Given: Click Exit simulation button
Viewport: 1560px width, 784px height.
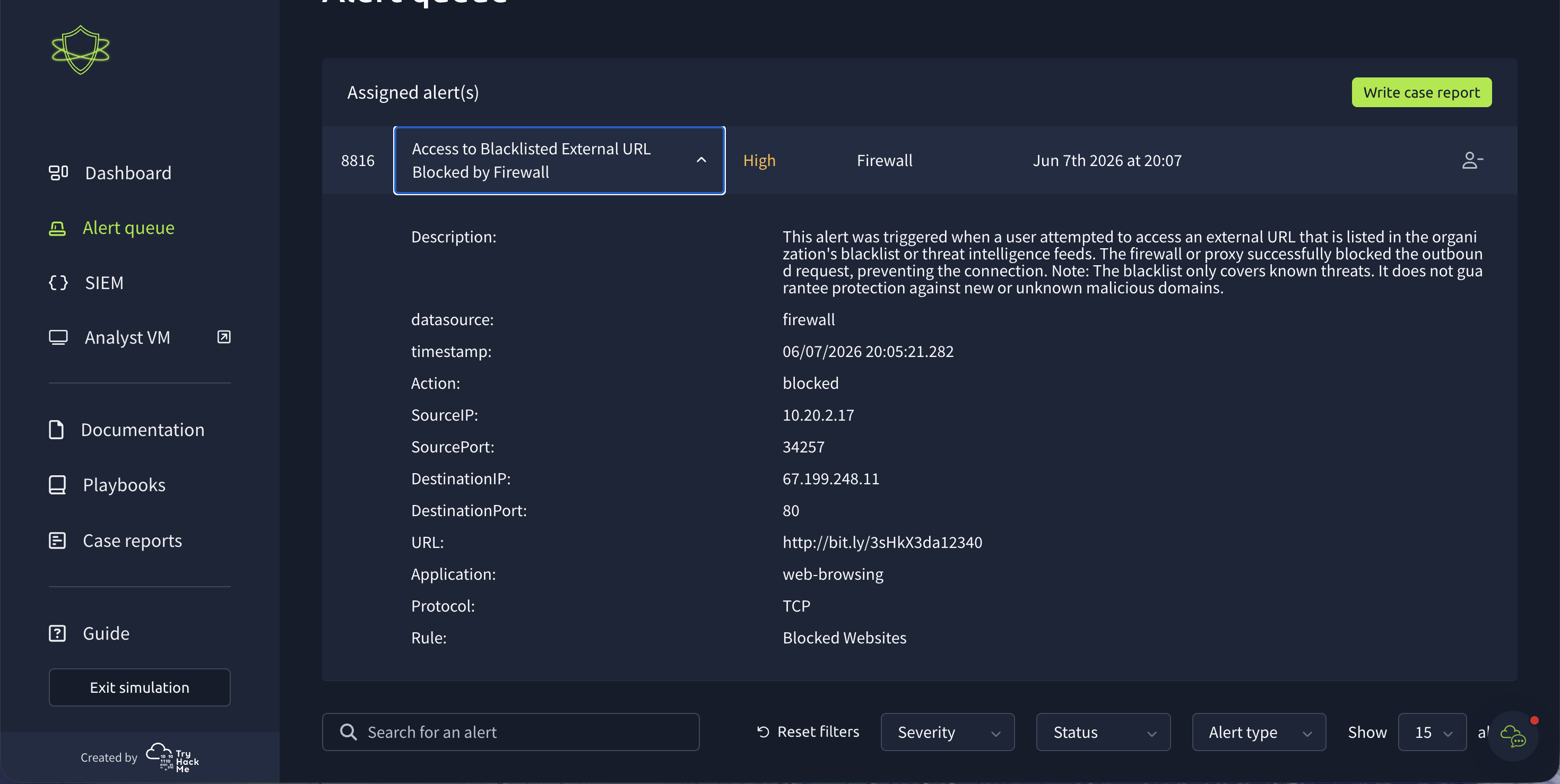Looking at the screenshot, I should tap(139, 687).
